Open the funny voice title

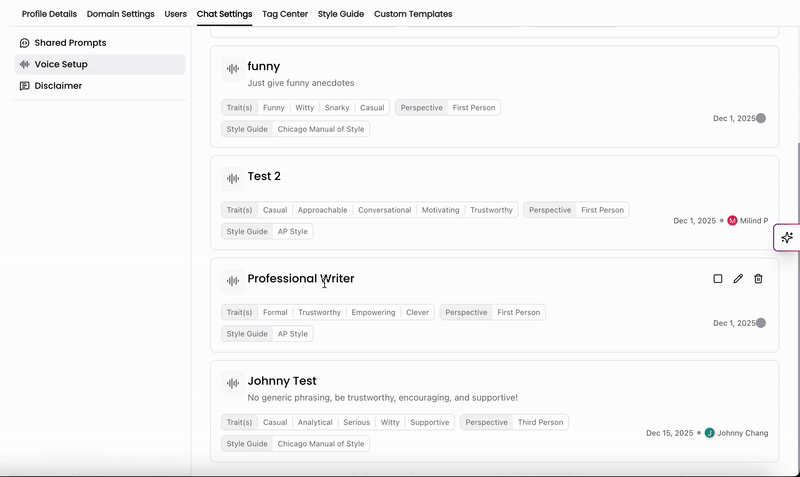point(264,66)
